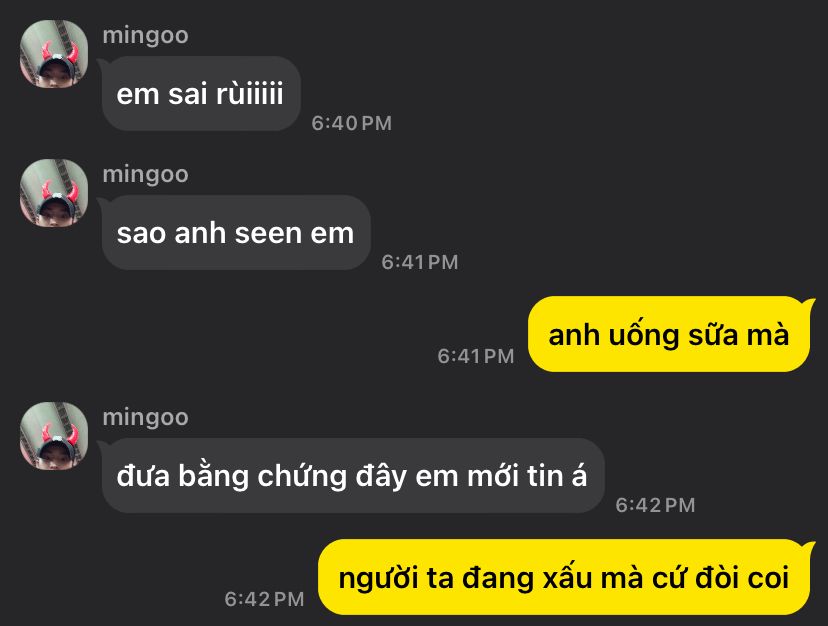Tap the 6:40 PM timestamp
The image size is (828, 626).
pyautogui.click(x=352, y=123)
